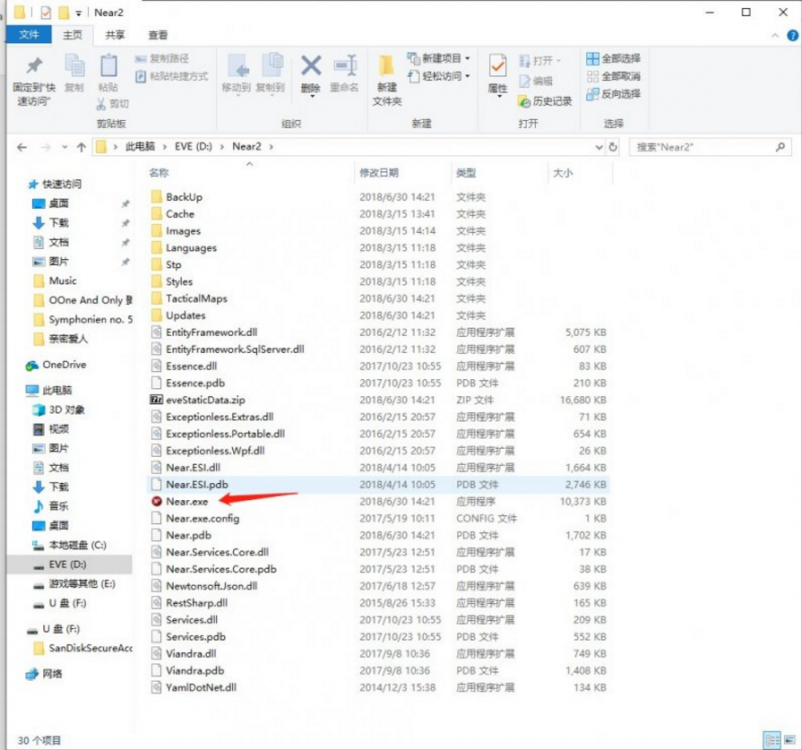Click Select all (全部选择) button
802x750 pixels.
(613, 58)
